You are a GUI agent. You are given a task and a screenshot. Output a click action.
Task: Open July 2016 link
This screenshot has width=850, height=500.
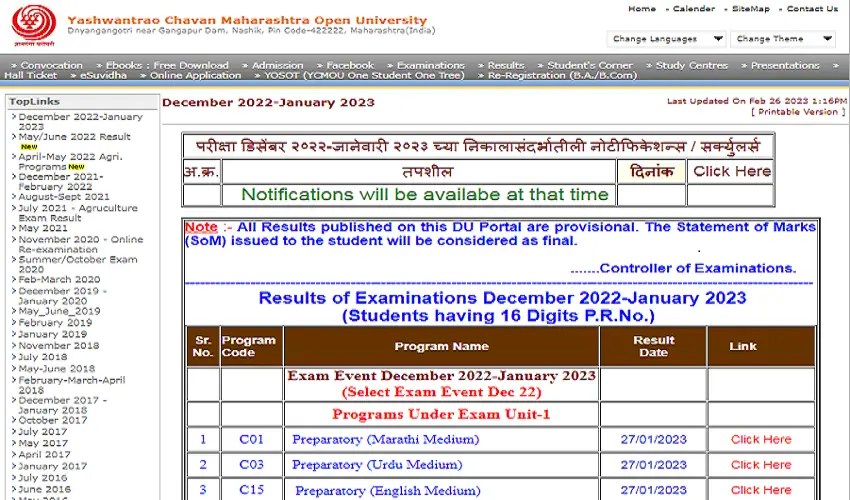click(x=42, y=478)
